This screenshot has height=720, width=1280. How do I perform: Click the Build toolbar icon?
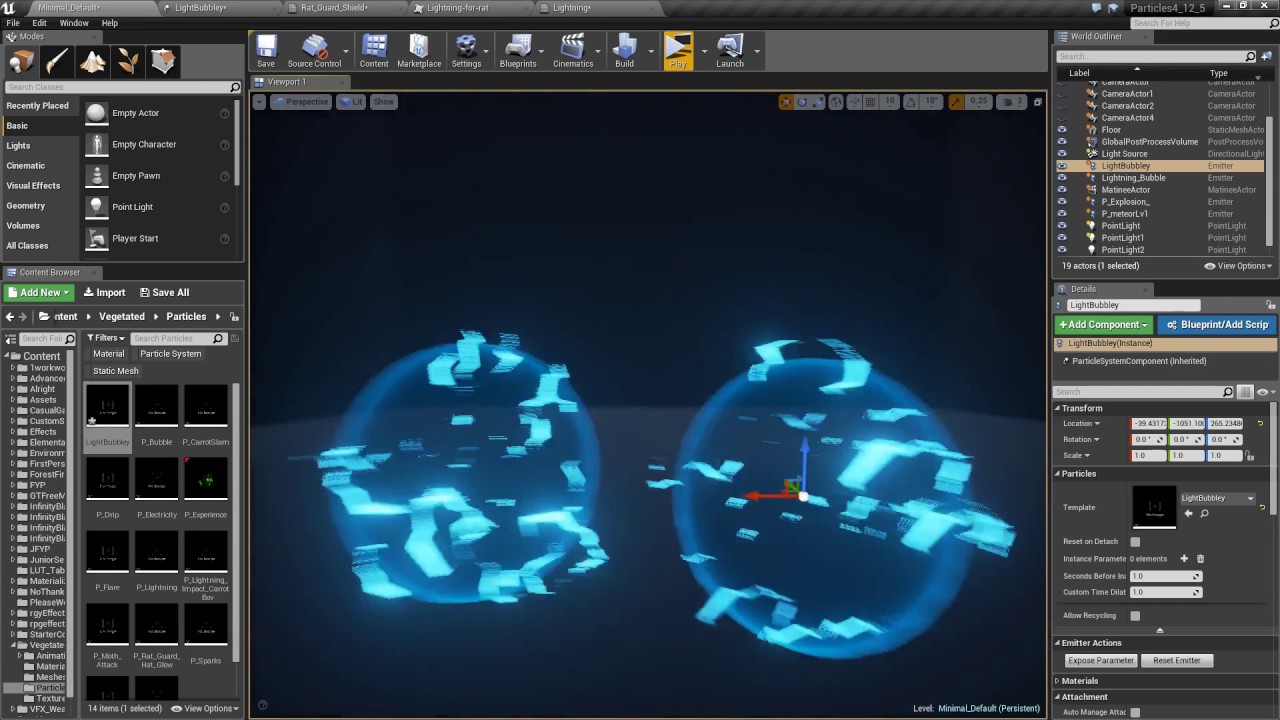tap(624, 51)
